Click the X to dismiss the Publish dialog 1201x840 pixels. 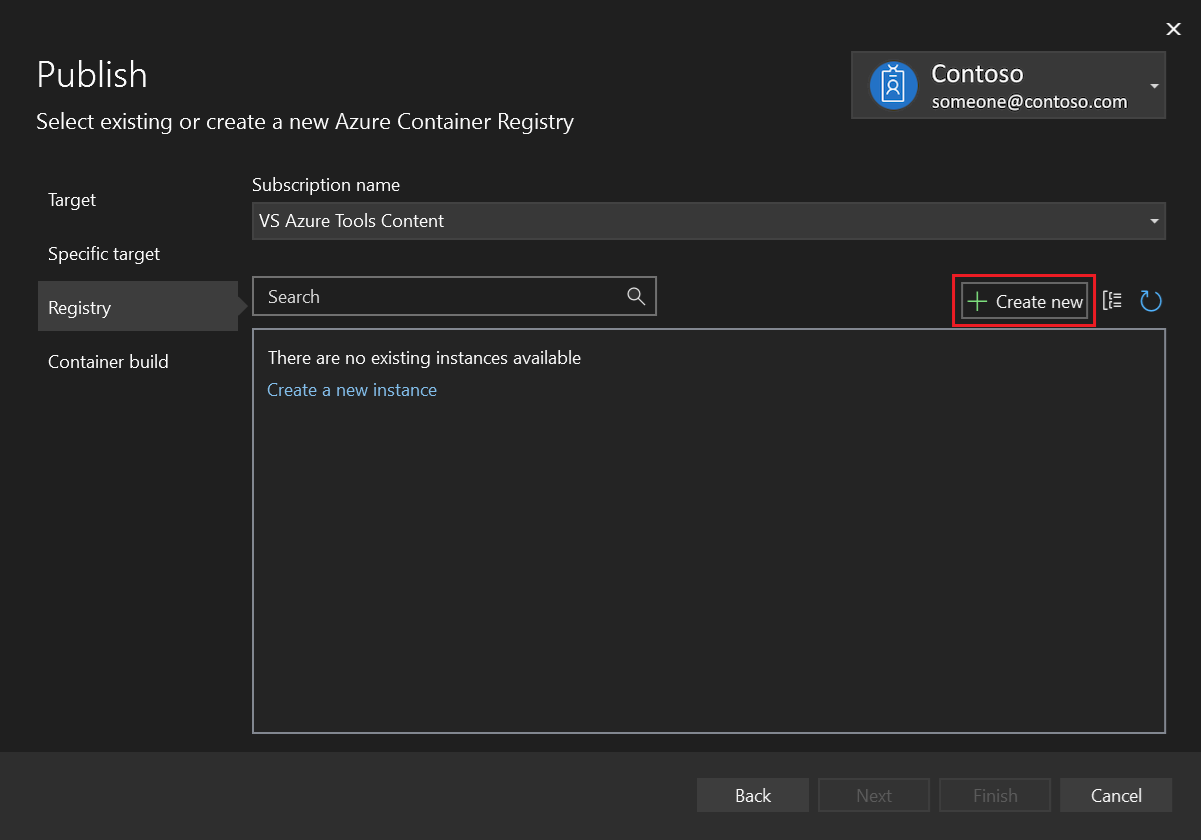[1173, 29]
